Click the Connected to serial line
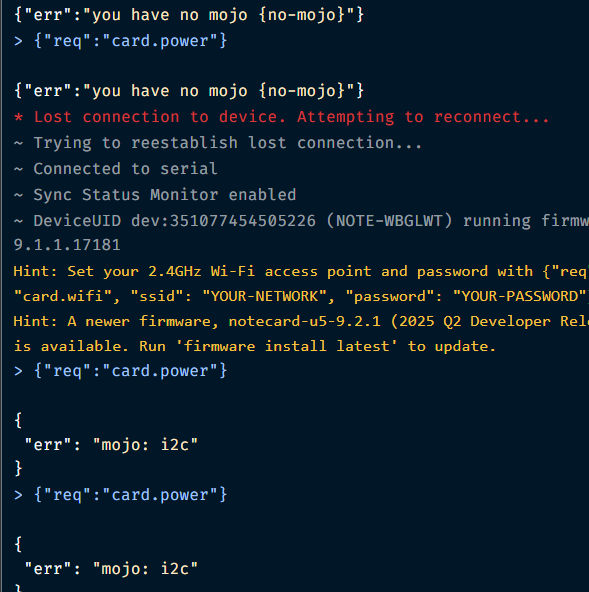The height and width of the screenshot is (592, 589). (x=116, y=169)
